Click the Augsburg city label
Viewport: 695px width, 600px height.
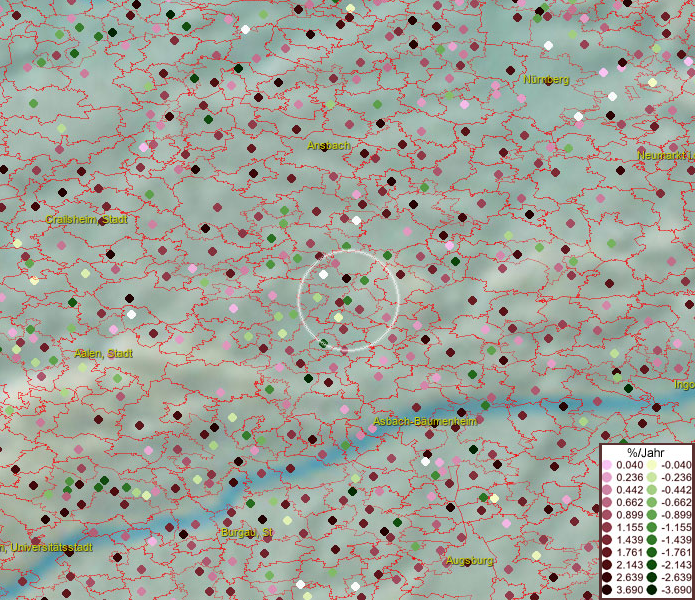[x=469, y=561]
